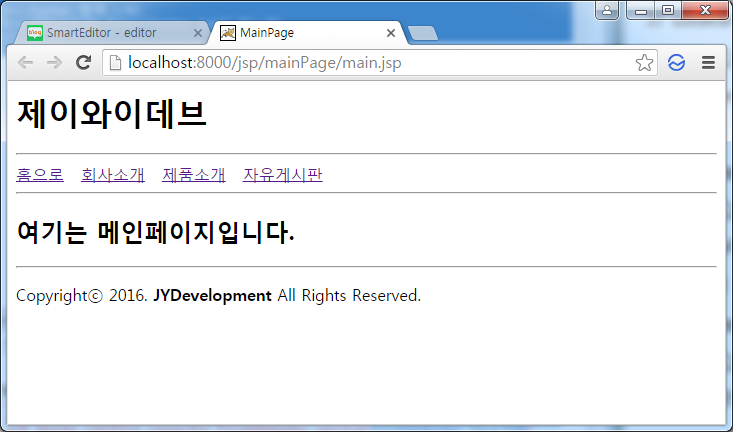Open the Chrome hamburger menu
The image size is (733, 432).
[709, 63]
